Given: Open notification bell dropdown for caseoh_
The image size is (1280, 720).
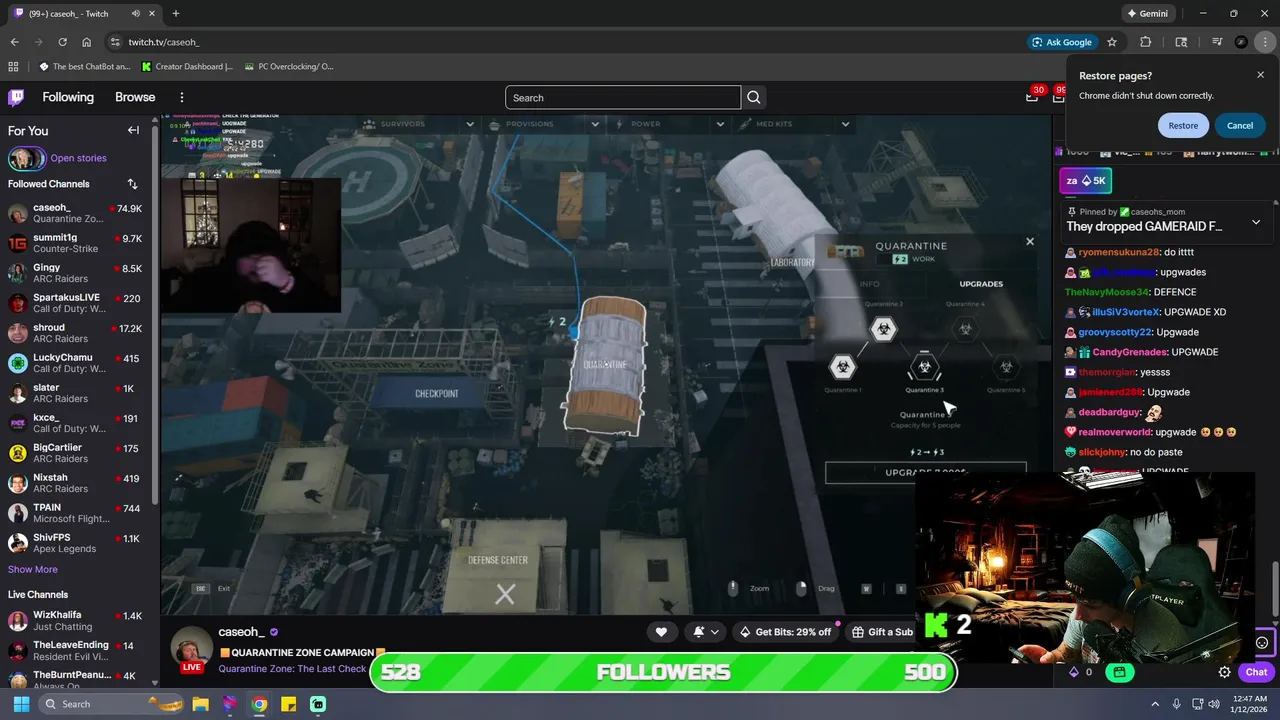Looking at the screenshot, I should (705, 632).
